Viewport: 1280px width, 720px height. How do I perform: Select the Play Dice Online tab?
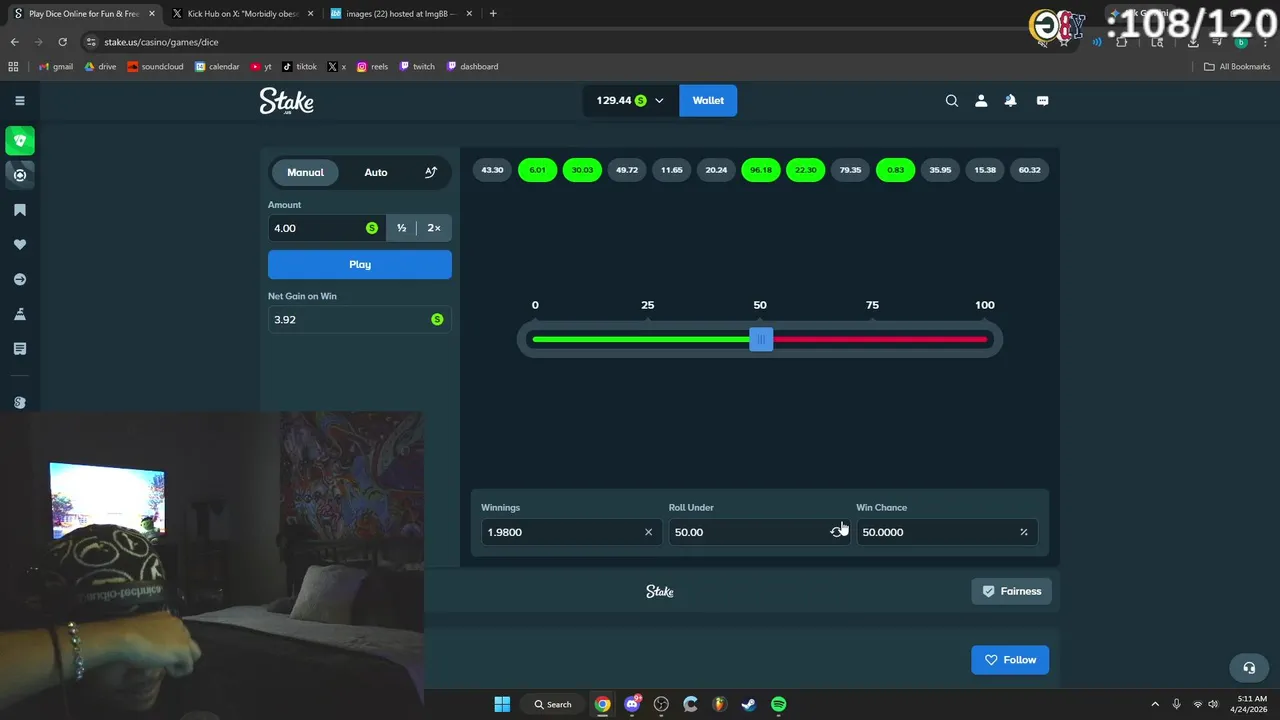pyautogui.click(x=84, y=14)
